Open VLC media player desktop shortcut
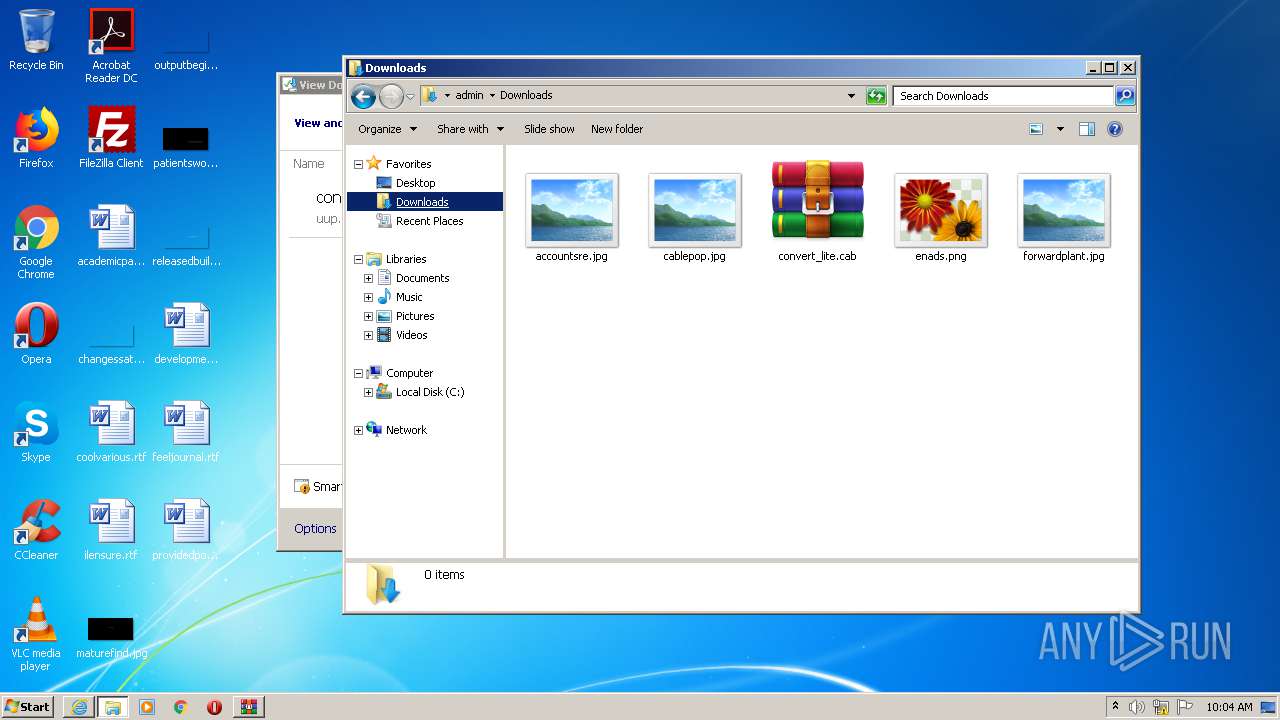 36,634
